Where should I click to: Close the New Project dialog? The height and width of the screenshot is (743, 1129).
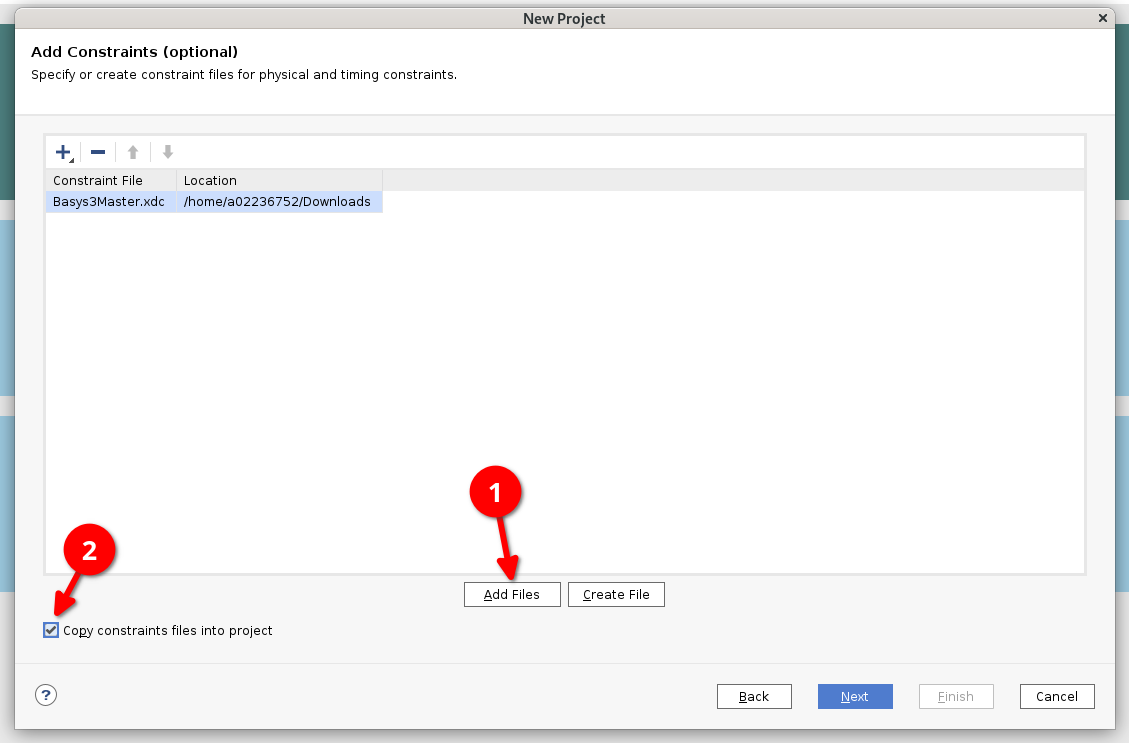click(x=1102, y=18)
